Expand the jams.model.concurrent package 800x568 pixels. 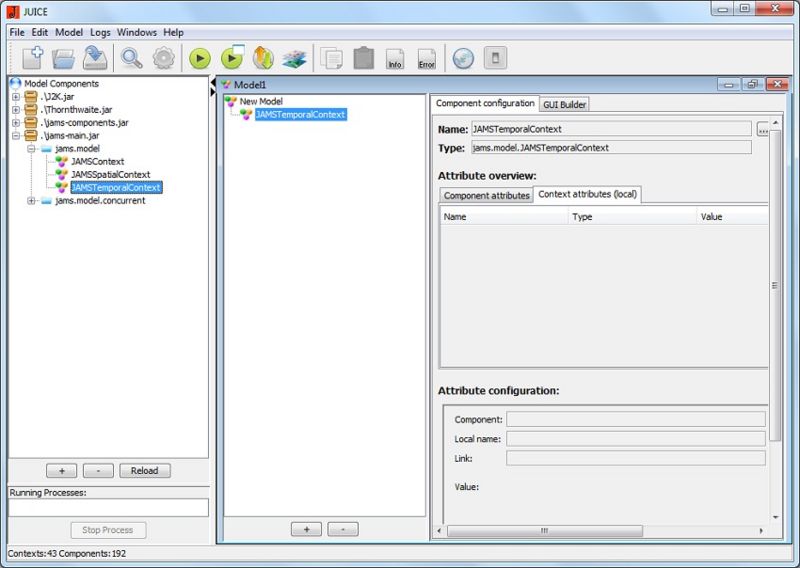click(x=32, y=201)
